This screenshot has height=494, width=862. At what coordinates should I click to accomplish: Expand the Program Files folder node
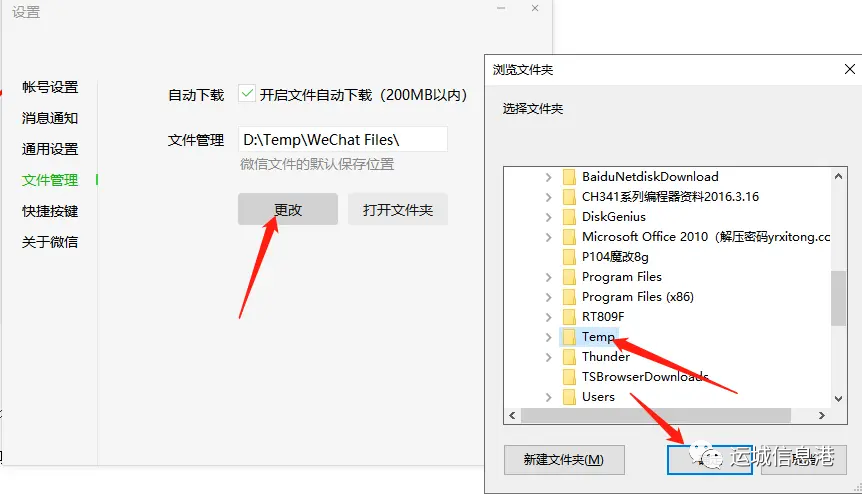[x=548, y=277]
